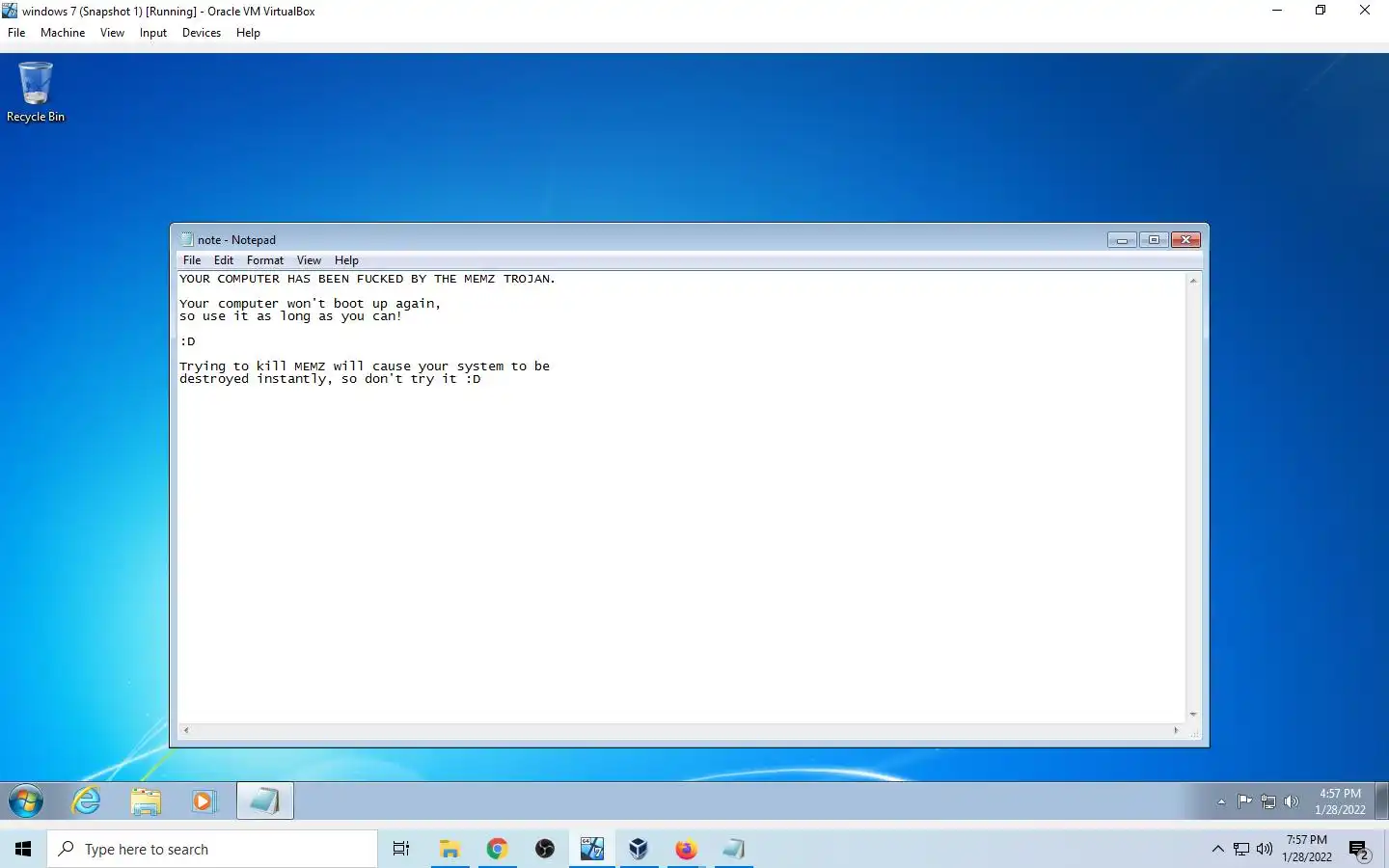Click the VirtualBox title bar icon
Screen dimensions: 1389x868
[x=10, y=11]
